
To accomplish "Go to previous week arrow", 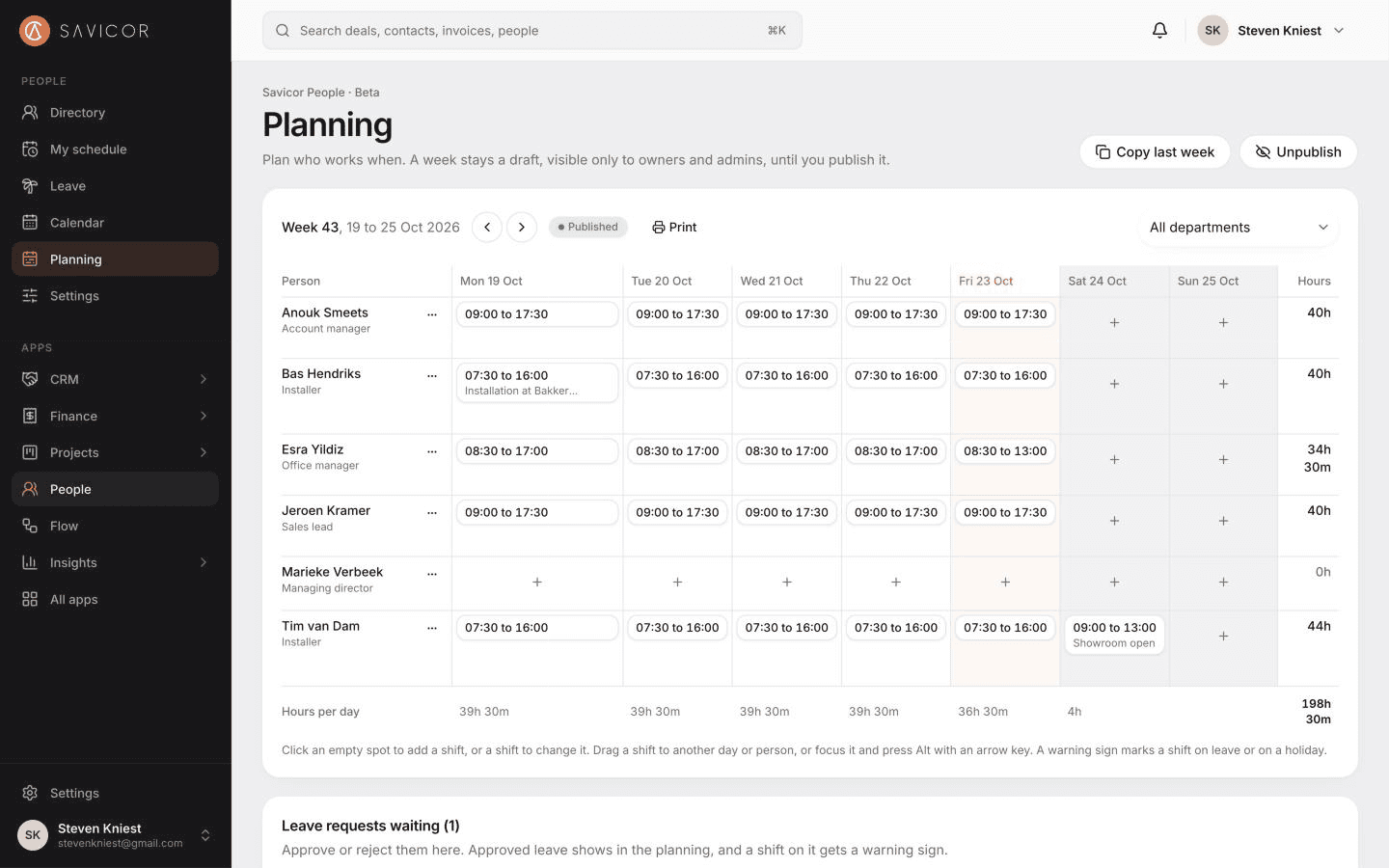I will tap(487, 228).
